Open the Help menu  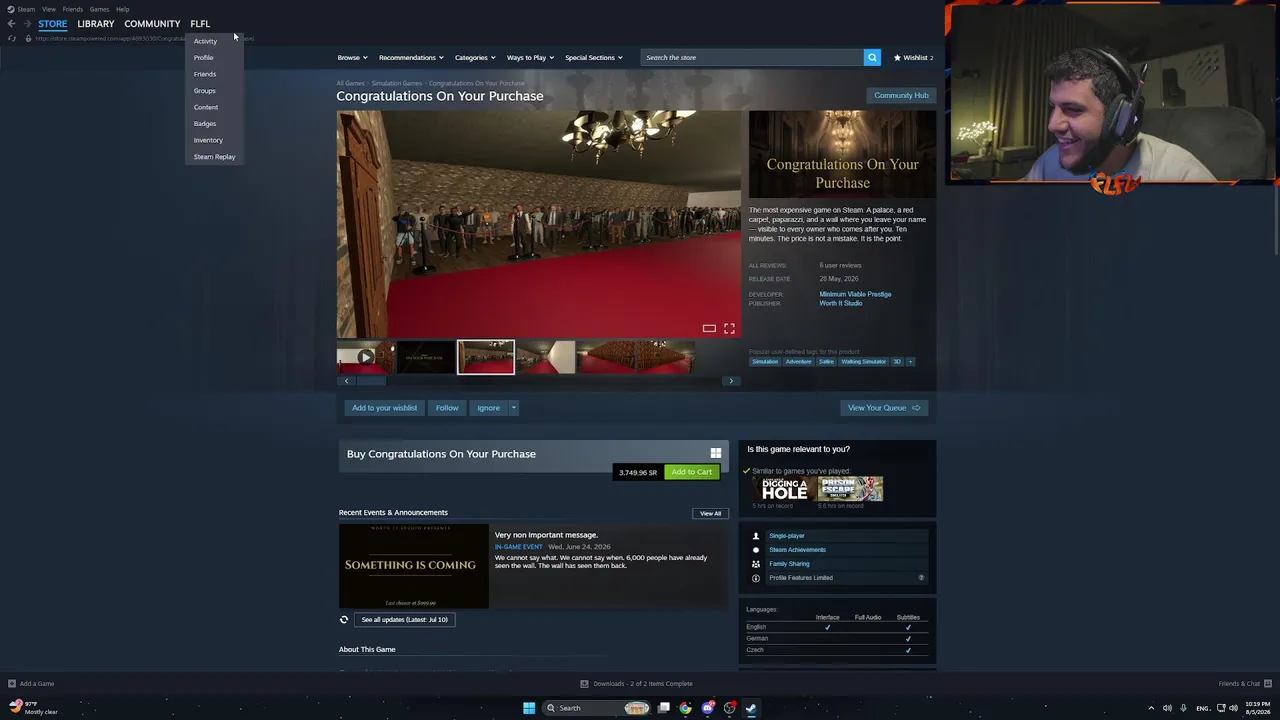click(x=122, y=9)
